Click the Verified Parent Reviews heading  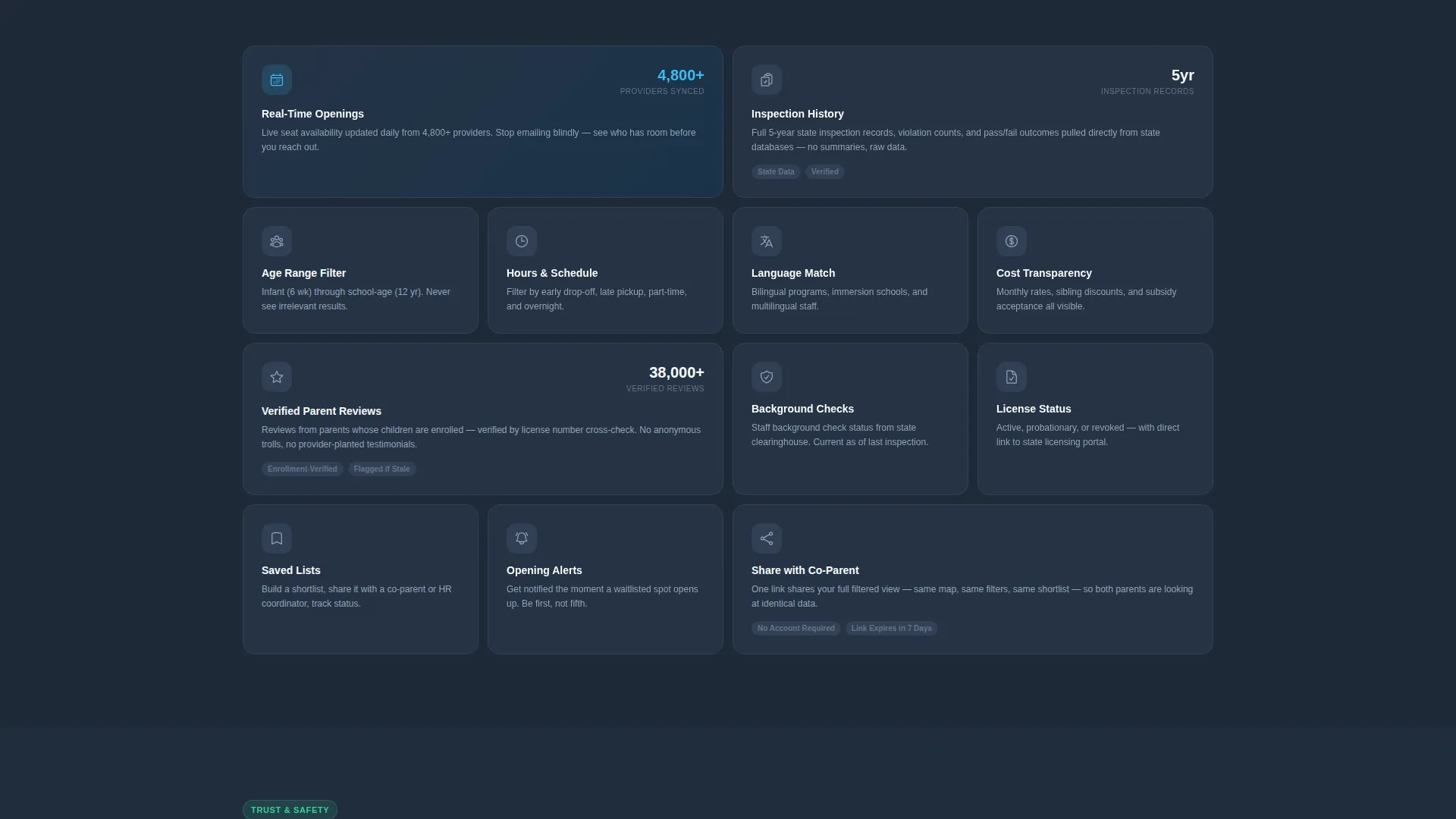tap(322, 411)
